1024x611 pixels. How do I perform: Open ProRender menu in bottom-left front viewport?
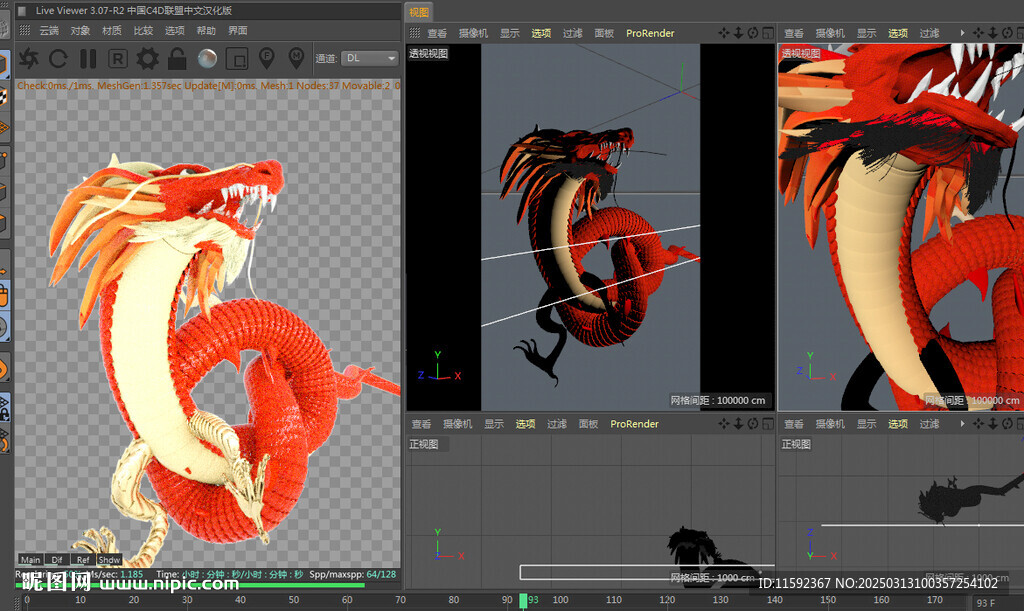pyautogui.click(x=634, y=424)
